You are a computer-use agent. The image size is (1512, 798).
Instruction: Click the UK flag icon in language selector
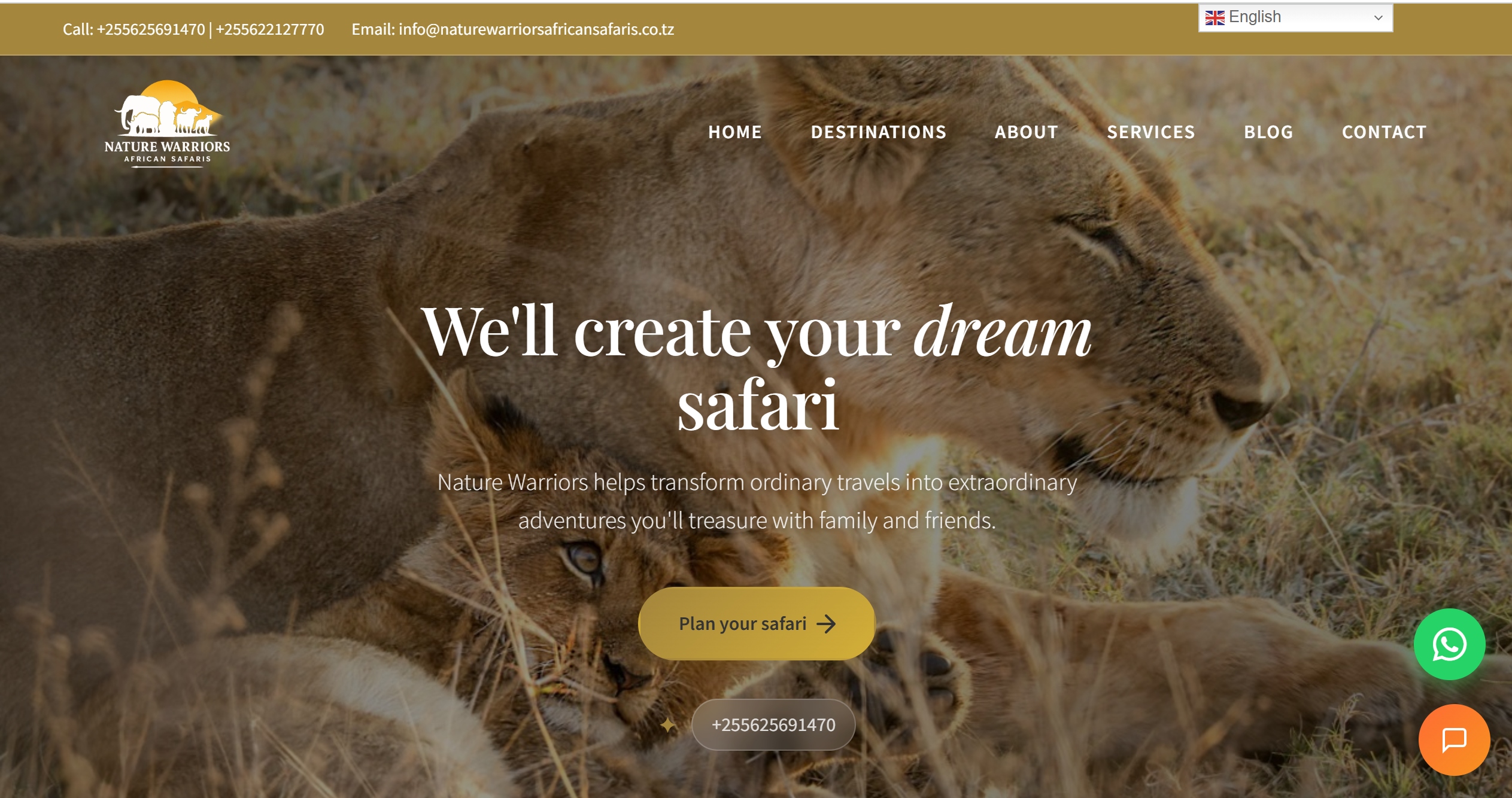coord(1215,17)
